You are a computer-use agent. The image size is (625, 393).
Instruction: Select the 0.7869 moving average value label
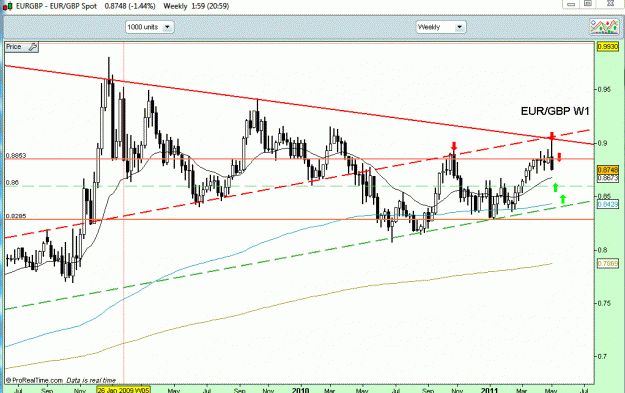[x=607, y=263]
